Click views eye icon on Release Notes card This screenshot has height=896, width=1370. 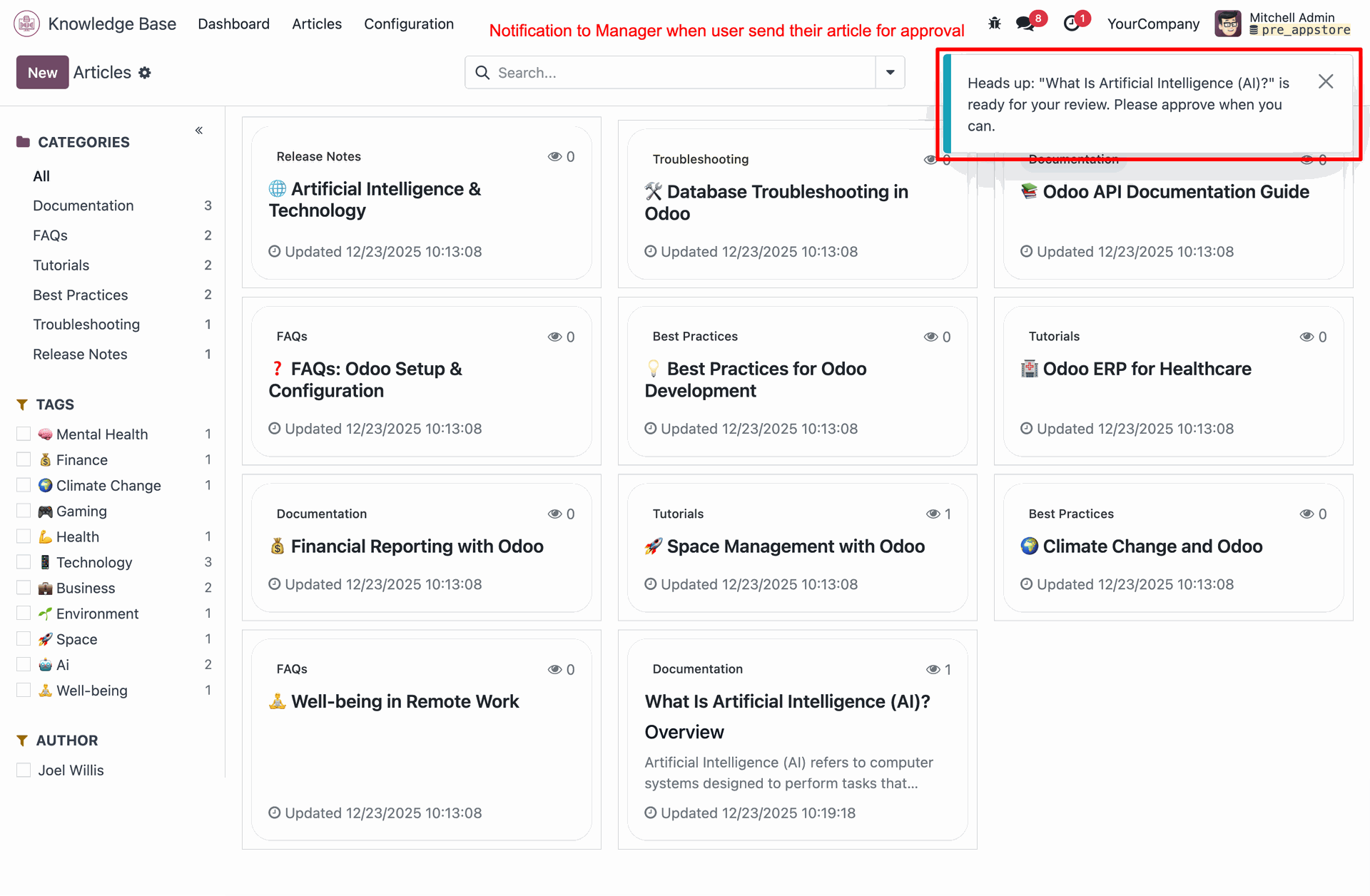click(x=554, y=157)
